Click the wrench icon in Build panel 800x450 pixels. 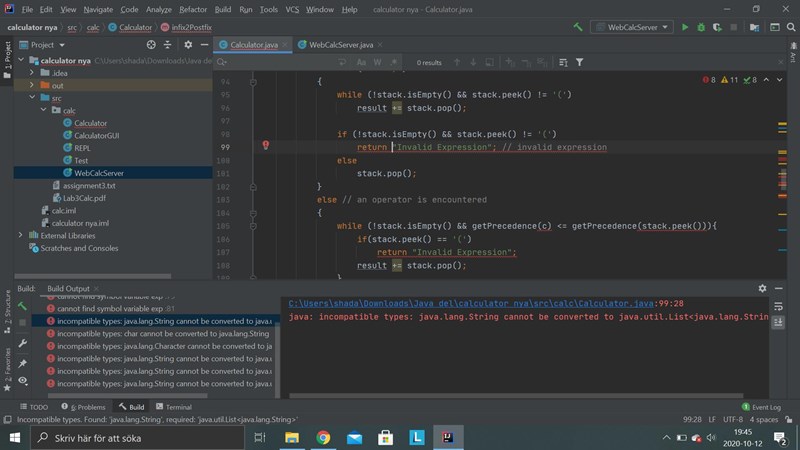click(23, 344)
